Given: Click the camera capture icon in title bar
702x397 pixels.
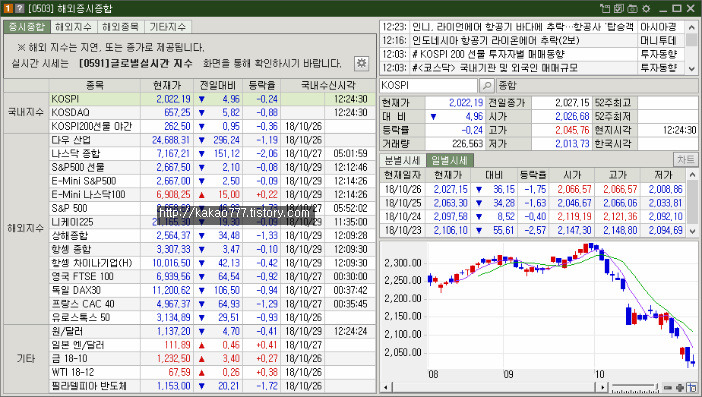Looking at the screenshot, I should pyautogui.click(x=632, y=9).
